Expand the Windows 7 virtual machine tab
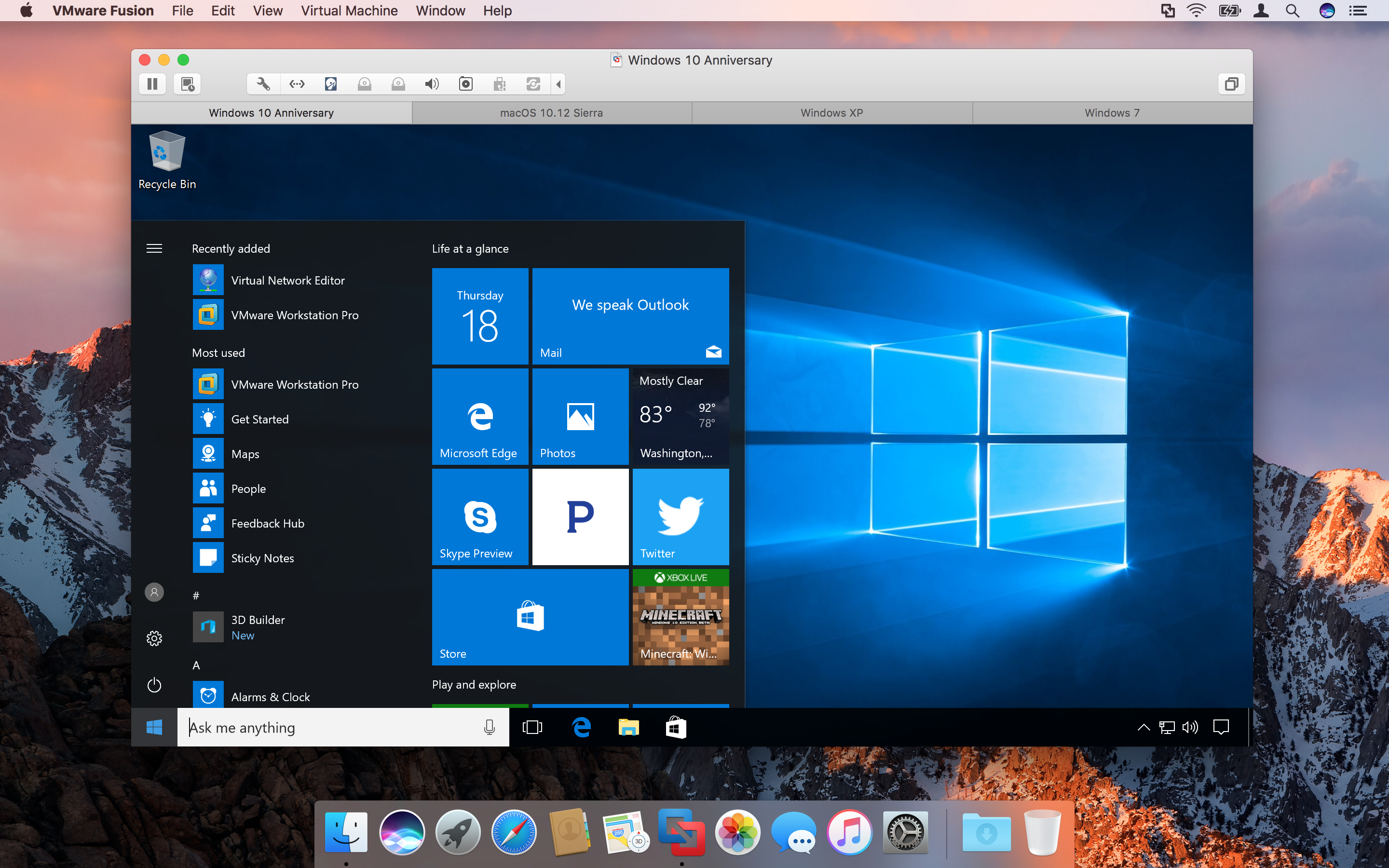1389x868 pixels. click(1111, 112)
